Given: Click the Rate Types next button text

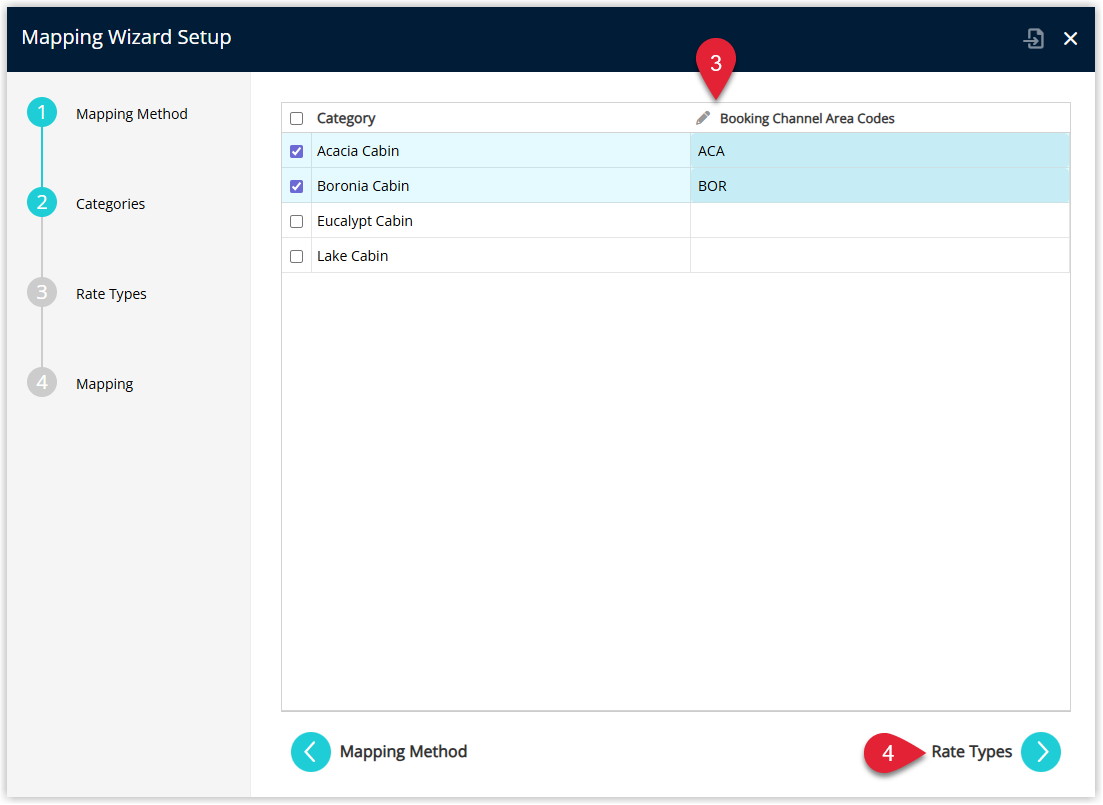Looking at the screenshot, I should (x=971, y=752).
